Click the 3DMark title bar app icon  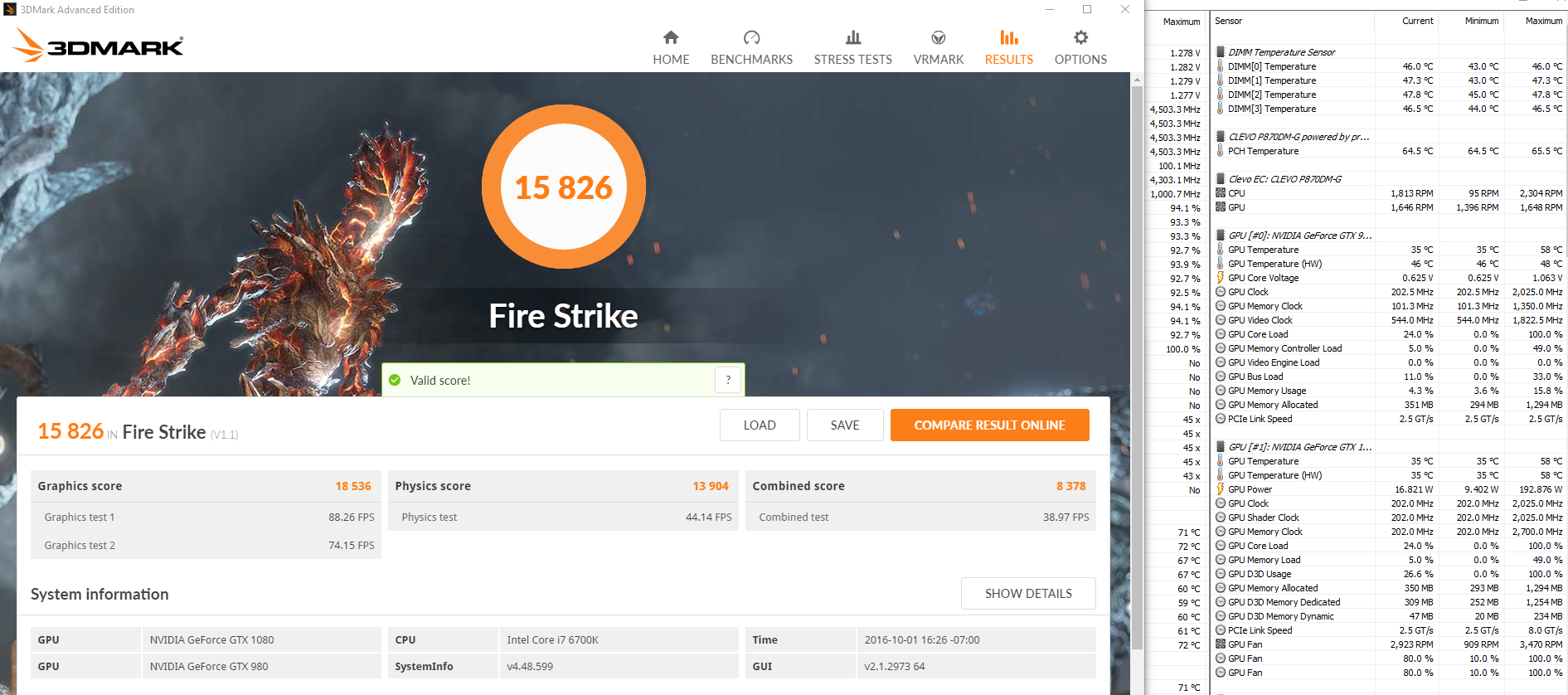(x=10, y=9)
